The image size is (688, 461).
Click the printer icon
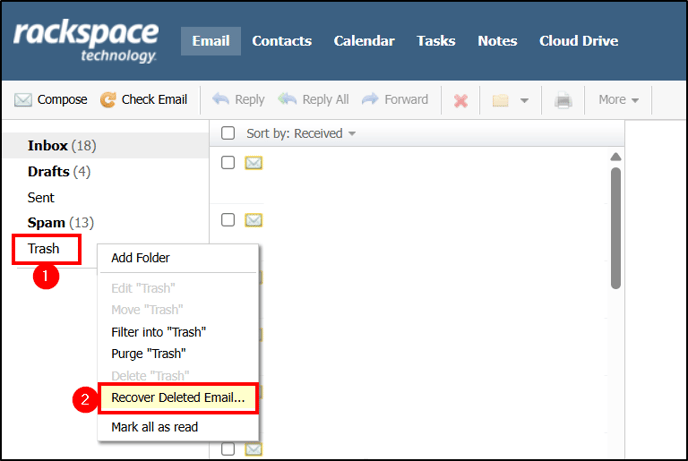tap(563, 100)
